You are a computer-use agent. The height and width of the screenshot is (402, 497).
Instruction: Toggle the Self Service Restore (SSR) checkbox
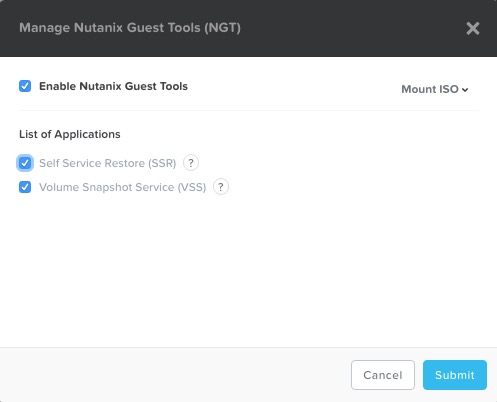25,163
